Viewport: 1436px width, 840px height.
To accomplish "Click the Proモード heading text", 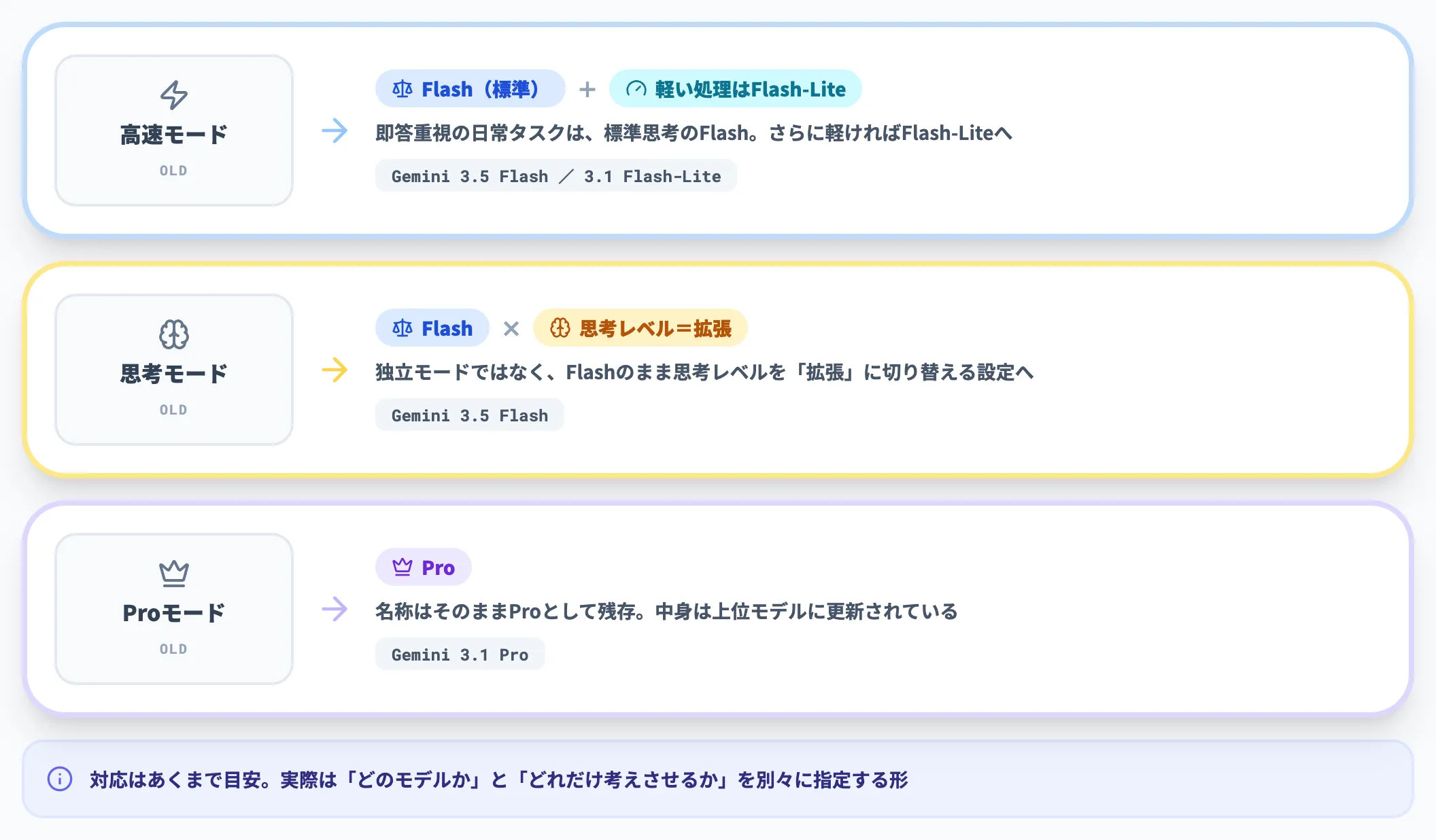I will point(174,613).
